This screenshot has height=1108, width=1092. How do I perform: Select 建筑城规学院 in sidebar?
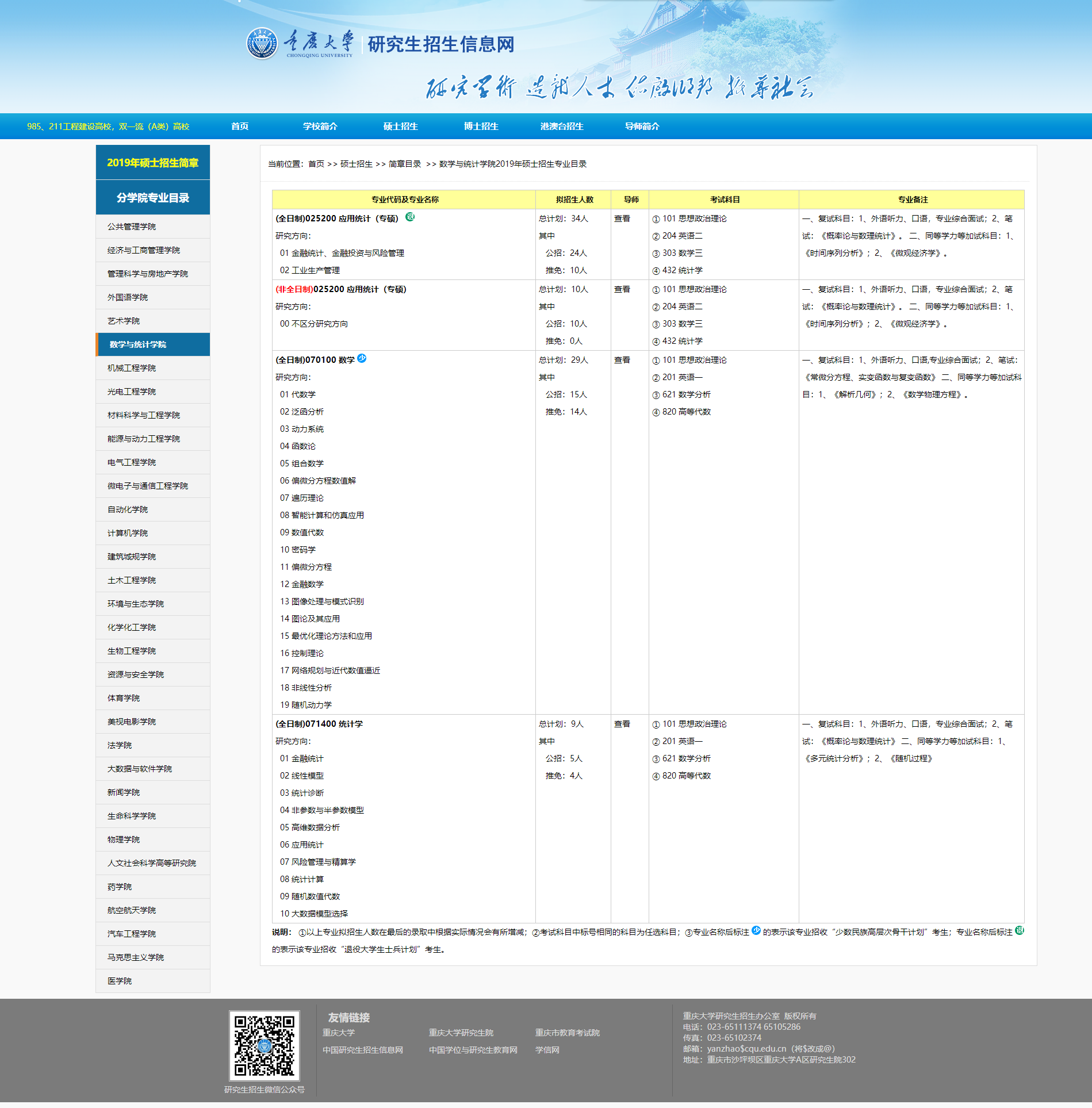153,557
